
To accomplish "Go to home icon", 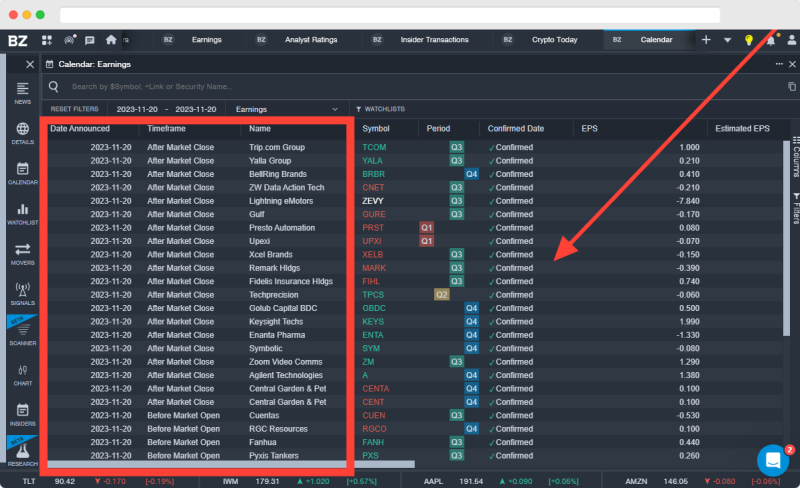I will tap(111, 40).
